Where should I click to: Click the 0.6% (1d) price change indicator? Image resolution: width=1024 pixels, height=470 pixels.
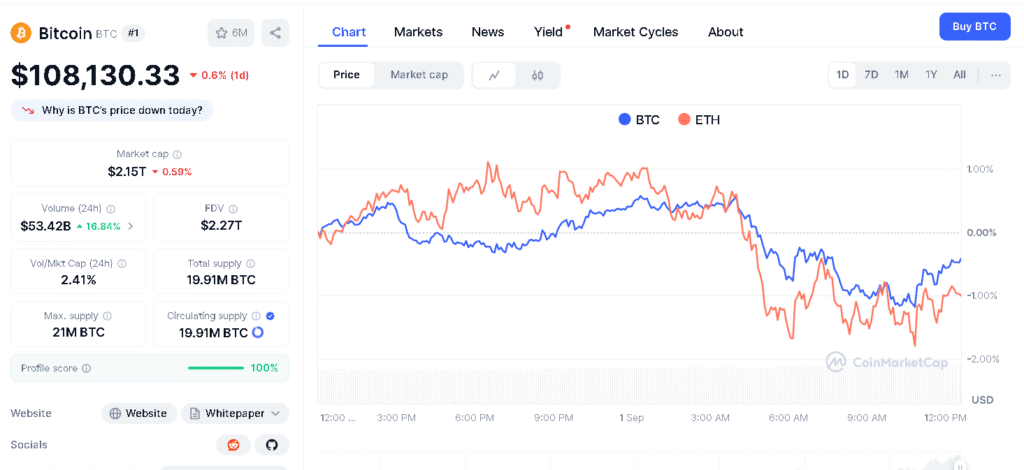click(x=219, y=75)
